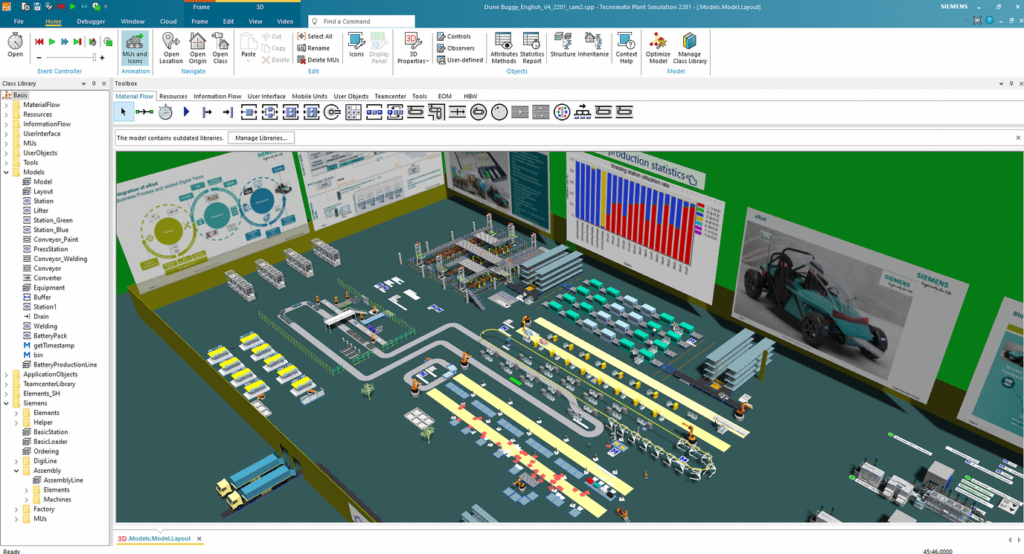Image resolution: width=1024 pixels, height=554 pixels.
Task: Open the Video ribbon tab
Action: tap(285, 22)
